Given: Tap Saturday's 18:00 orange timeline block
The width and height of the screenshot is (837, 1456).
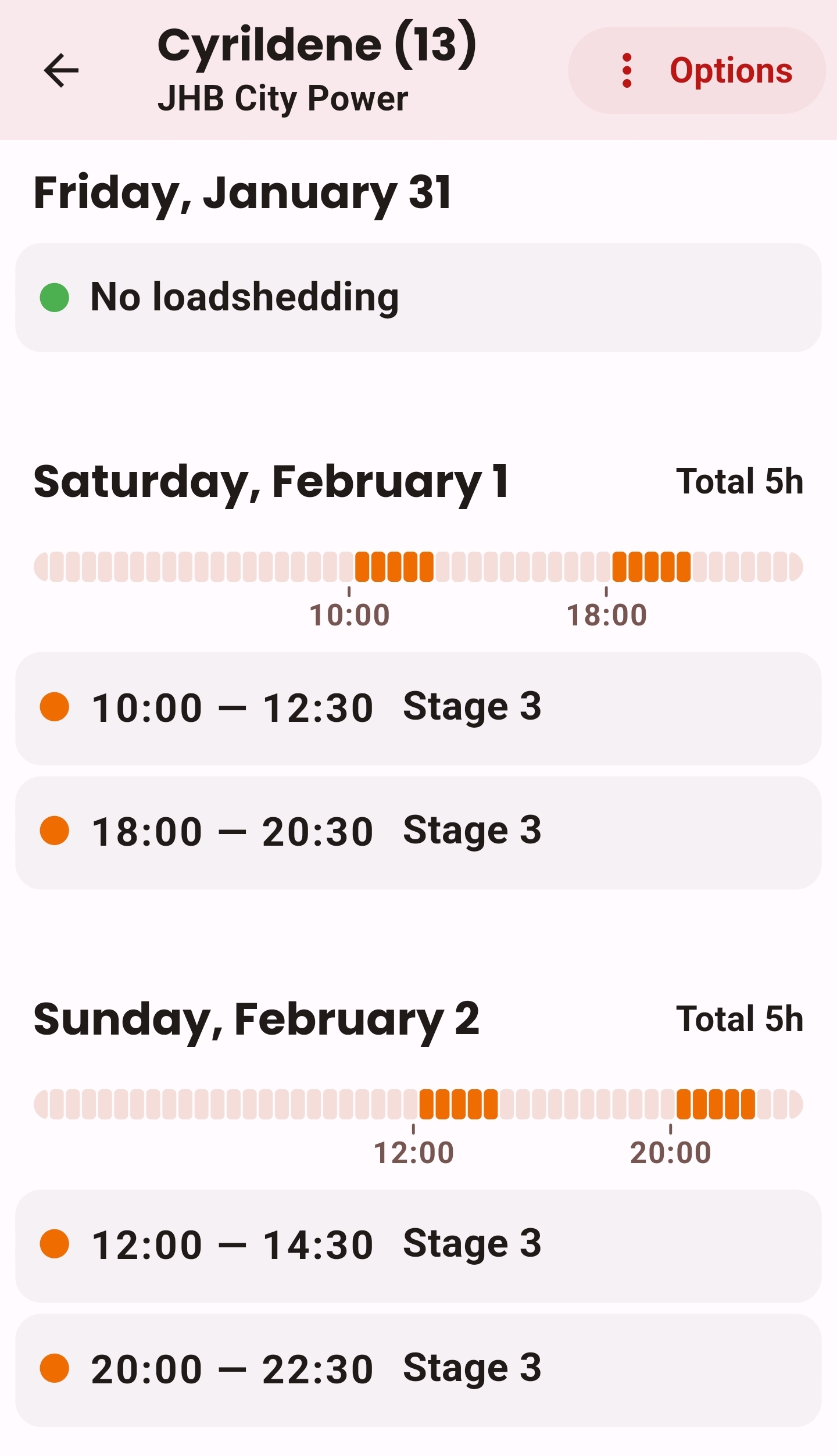Looking at the screenshot, I should pyautogui.click(x=651, y=567).
